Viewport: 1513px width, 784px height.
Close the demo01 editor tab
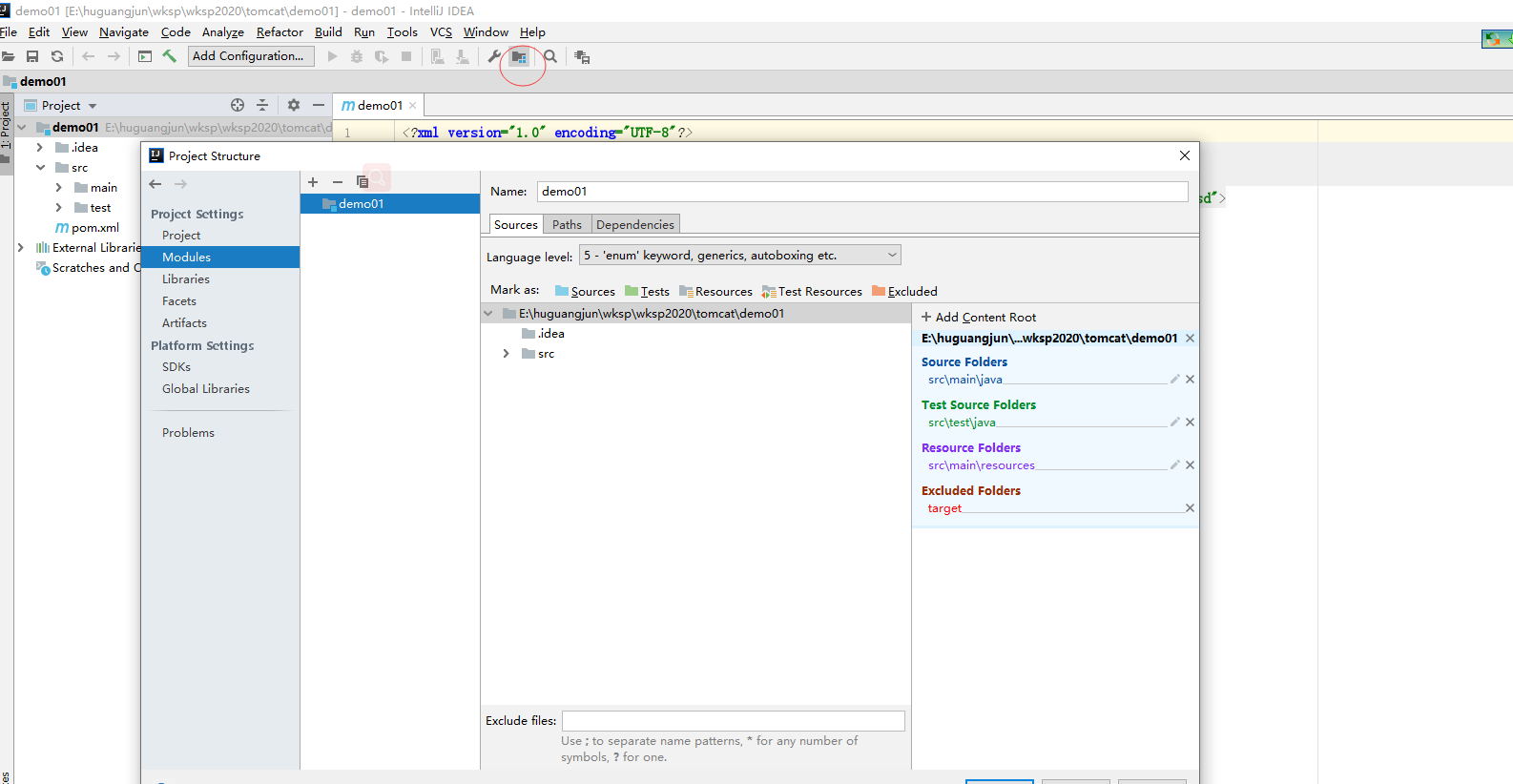[x=413, y=106]
